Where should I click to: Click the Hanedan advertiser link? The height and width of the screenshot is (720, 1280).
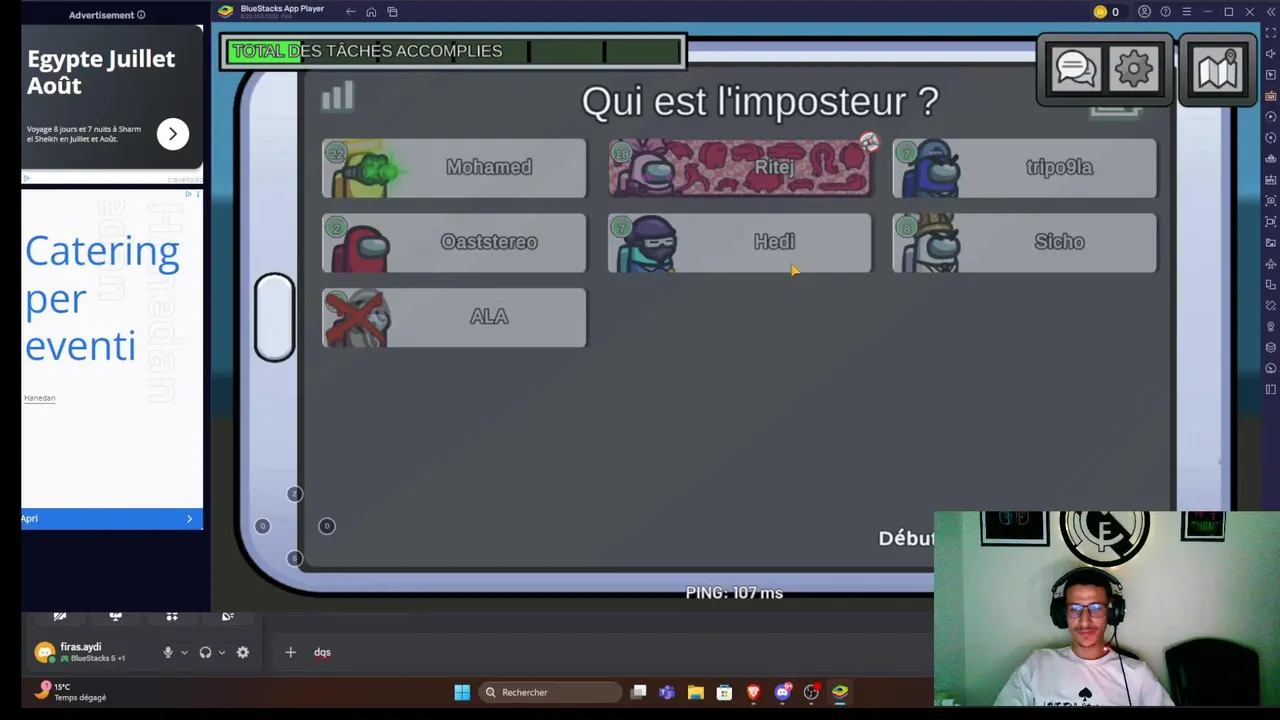click(39, 398)
